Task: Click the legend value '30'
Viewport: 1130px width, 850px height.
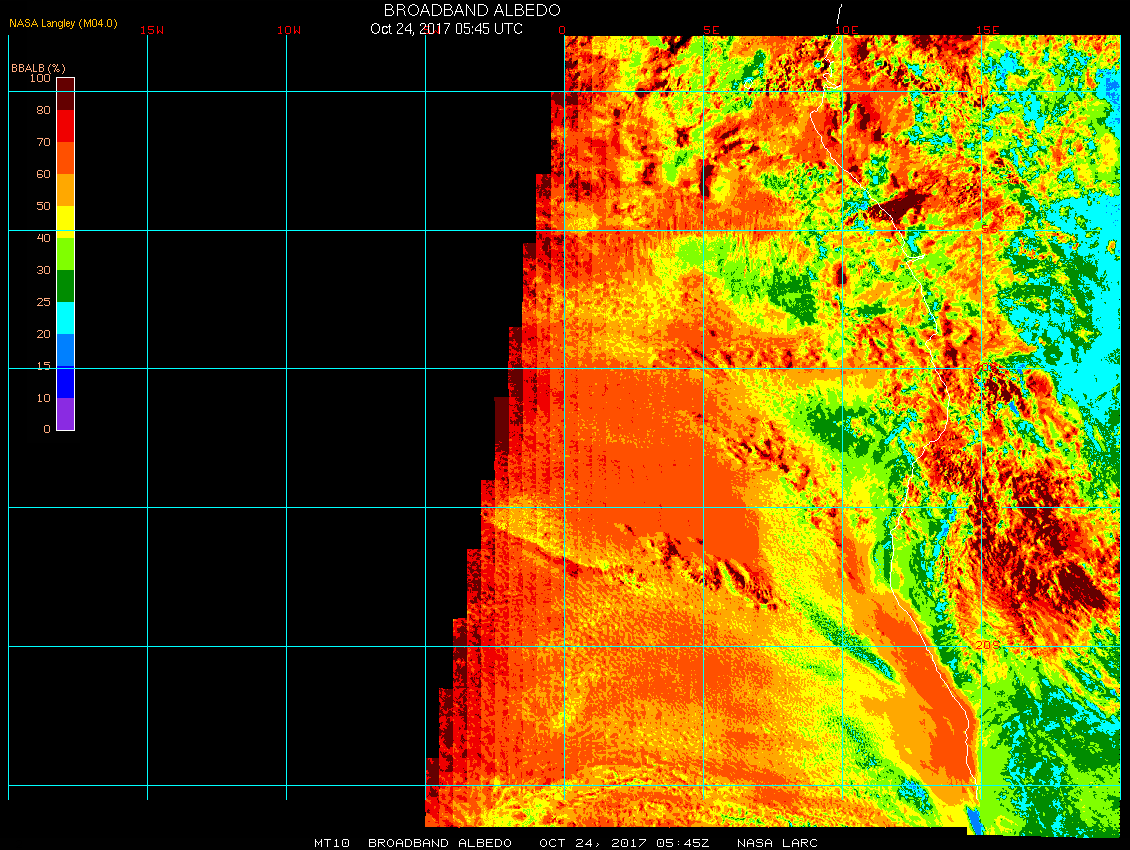Action: [x=43, y=270]
